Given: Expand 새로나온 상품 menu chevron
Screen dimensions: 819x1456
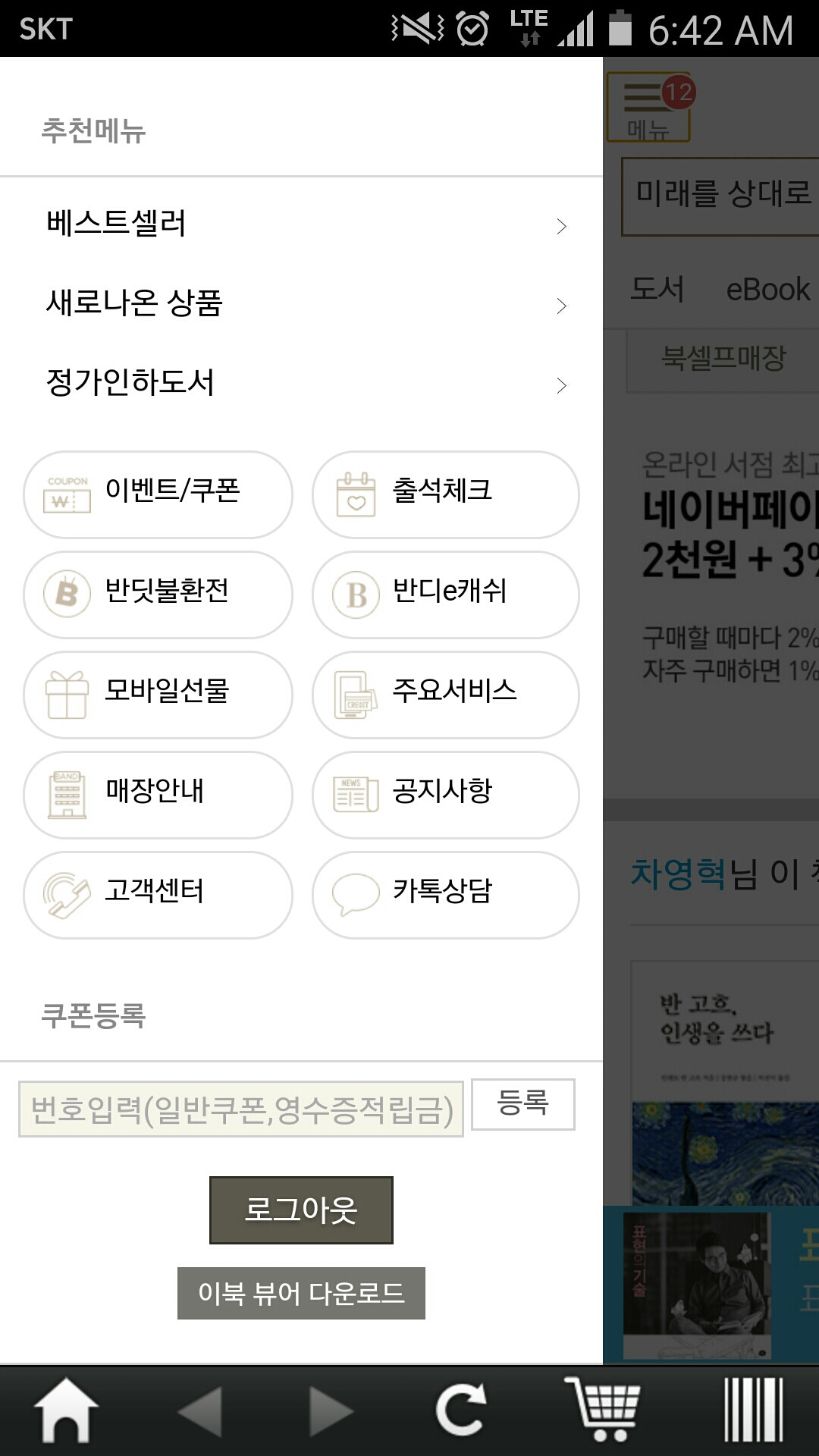Looking at the screenshot, I should click(x=561, y=306).
